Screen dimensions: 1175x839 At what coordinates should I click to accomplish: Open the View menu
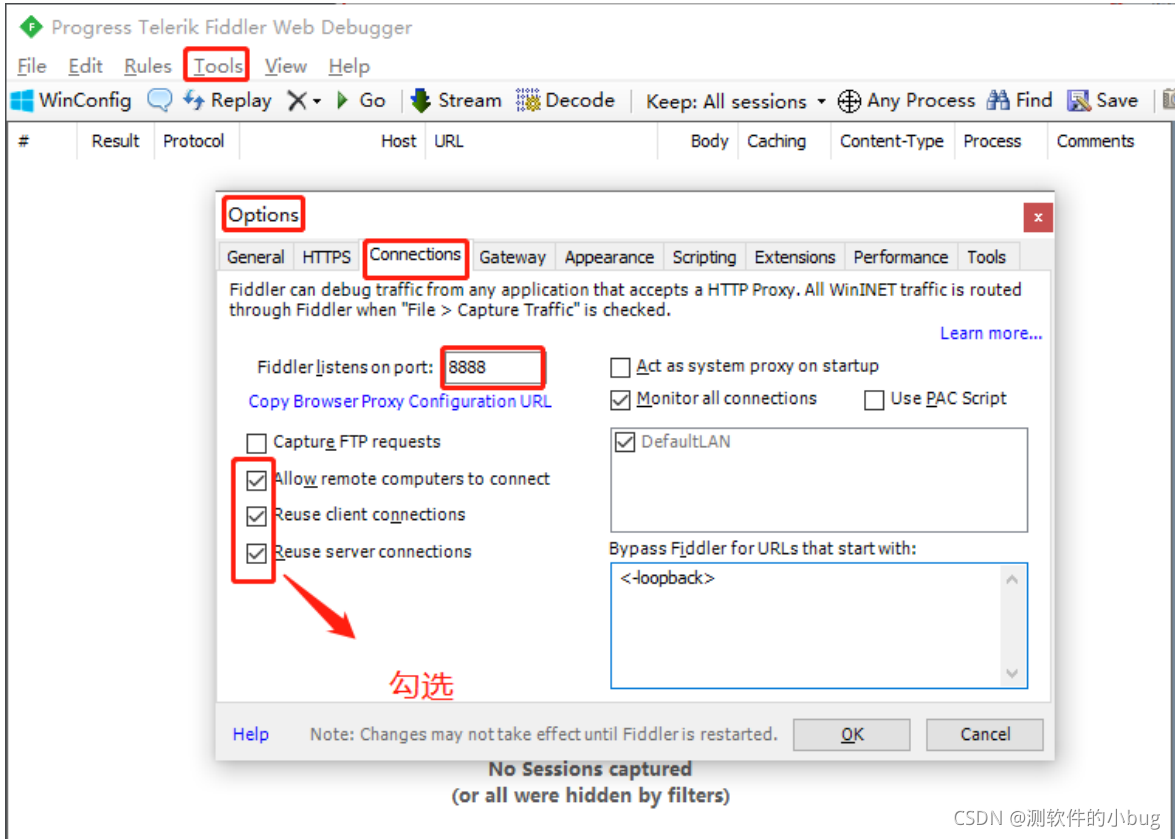point(286,67)
